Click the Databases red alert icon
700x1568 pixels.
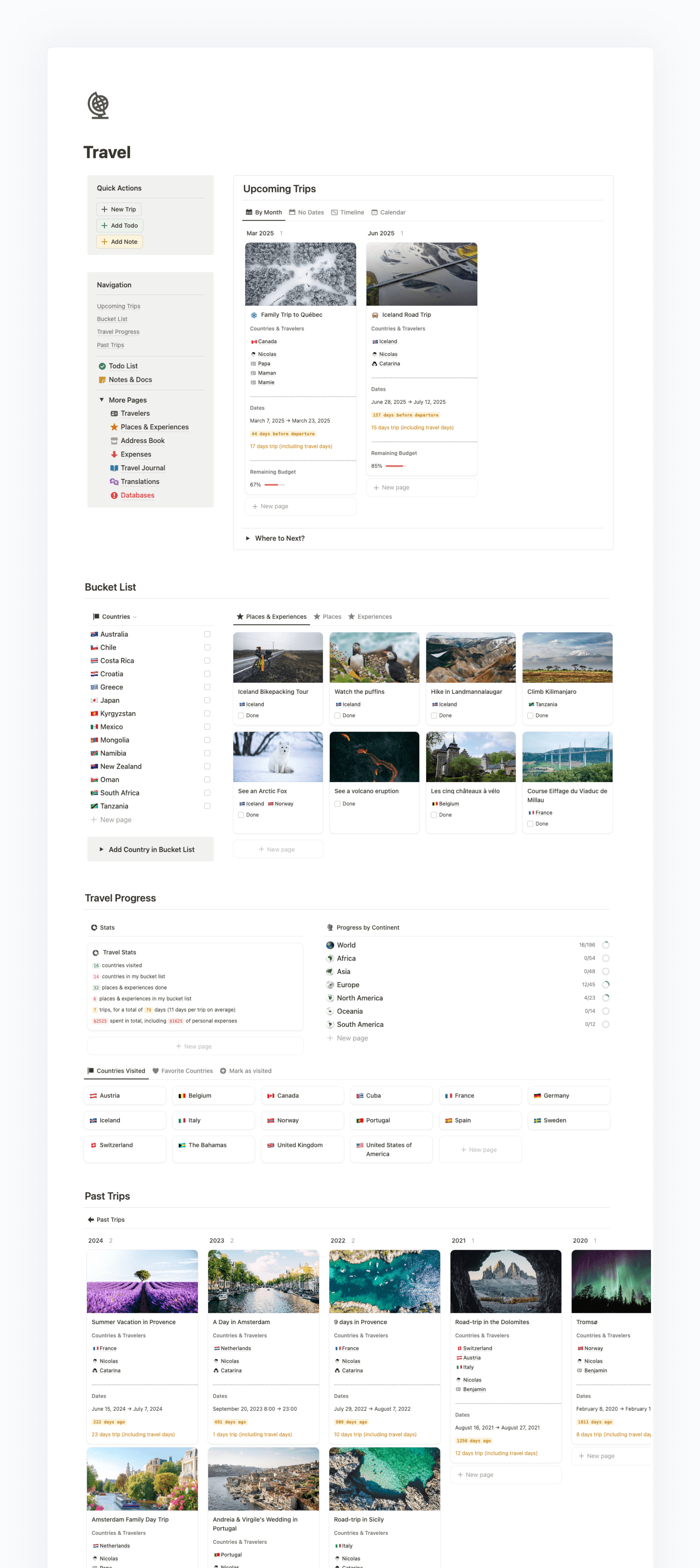coord(114,496)
